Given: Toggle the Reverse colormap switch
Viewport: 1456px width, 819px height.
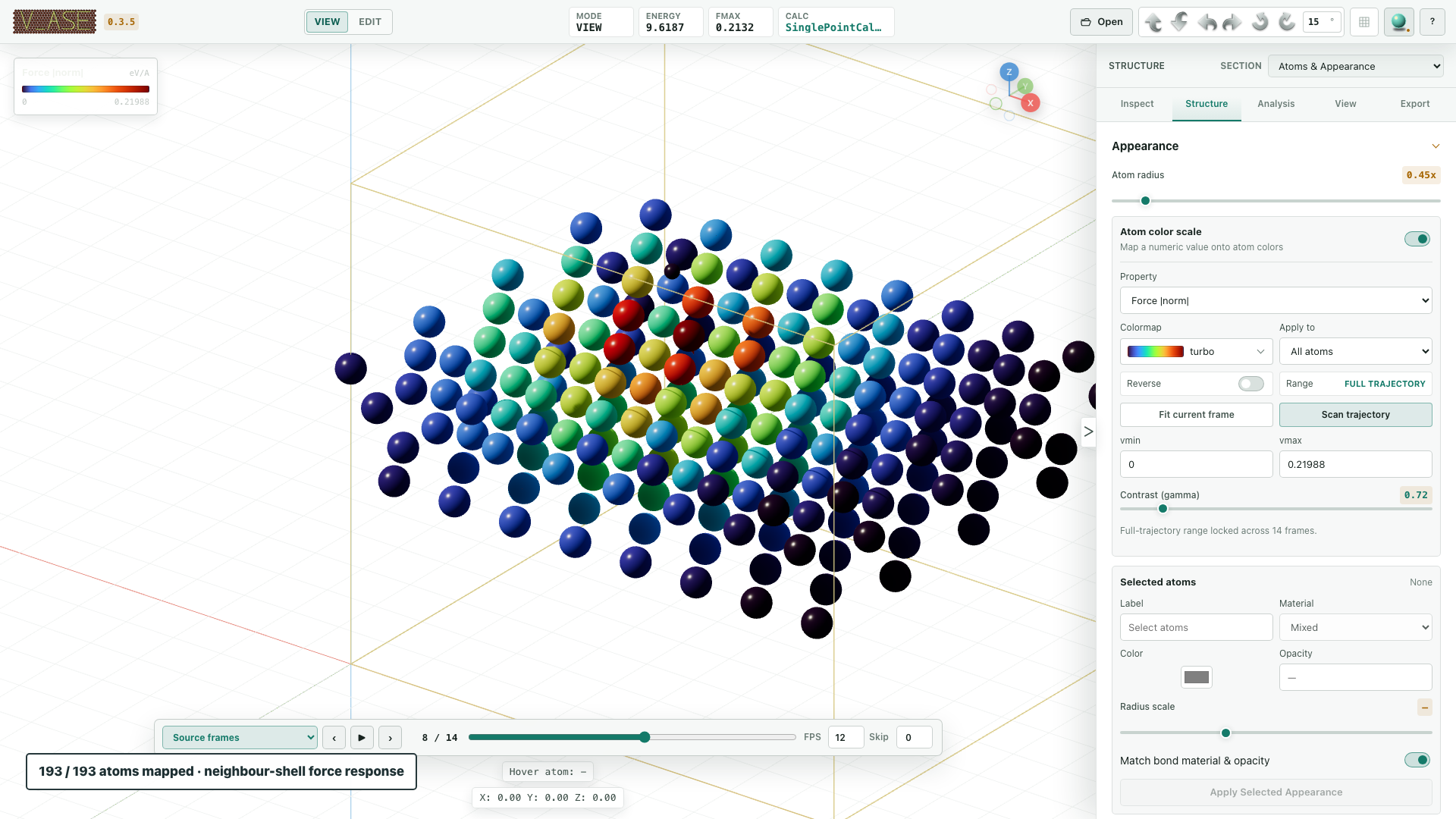Looking at the screenshot, I should (1251, 384).
